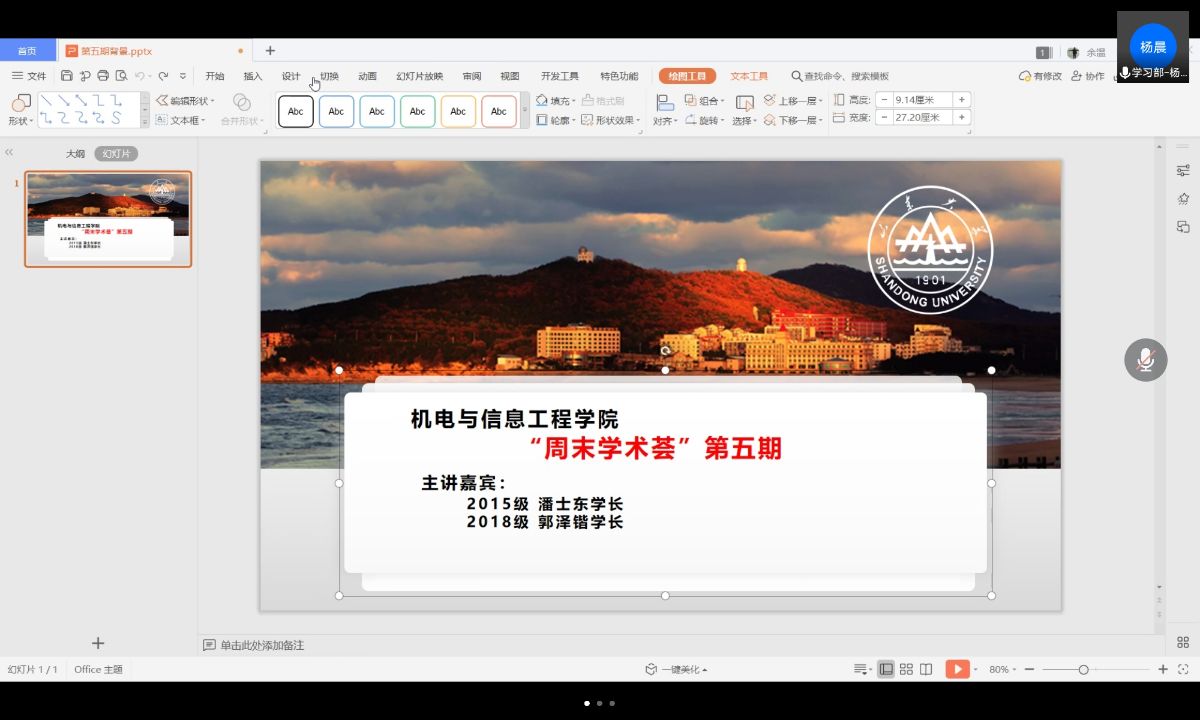Click the Save icon in quick access toolbar

(x=66, y=76)
